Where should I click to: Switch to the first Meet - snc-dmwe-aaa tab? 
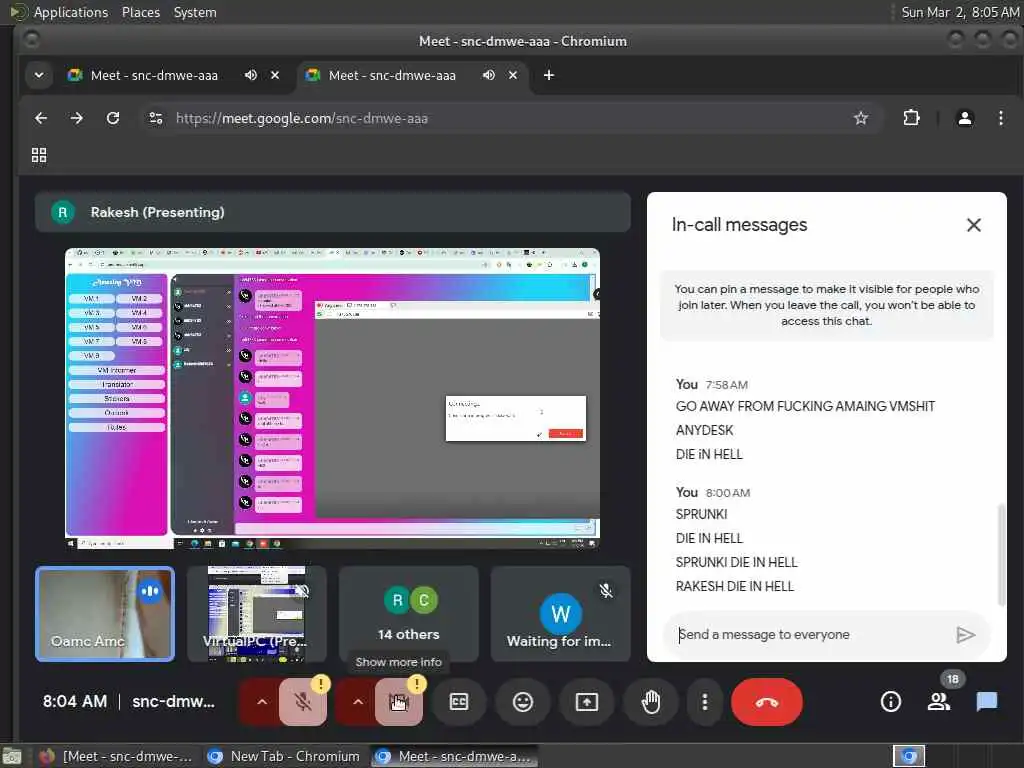(154, 75)
